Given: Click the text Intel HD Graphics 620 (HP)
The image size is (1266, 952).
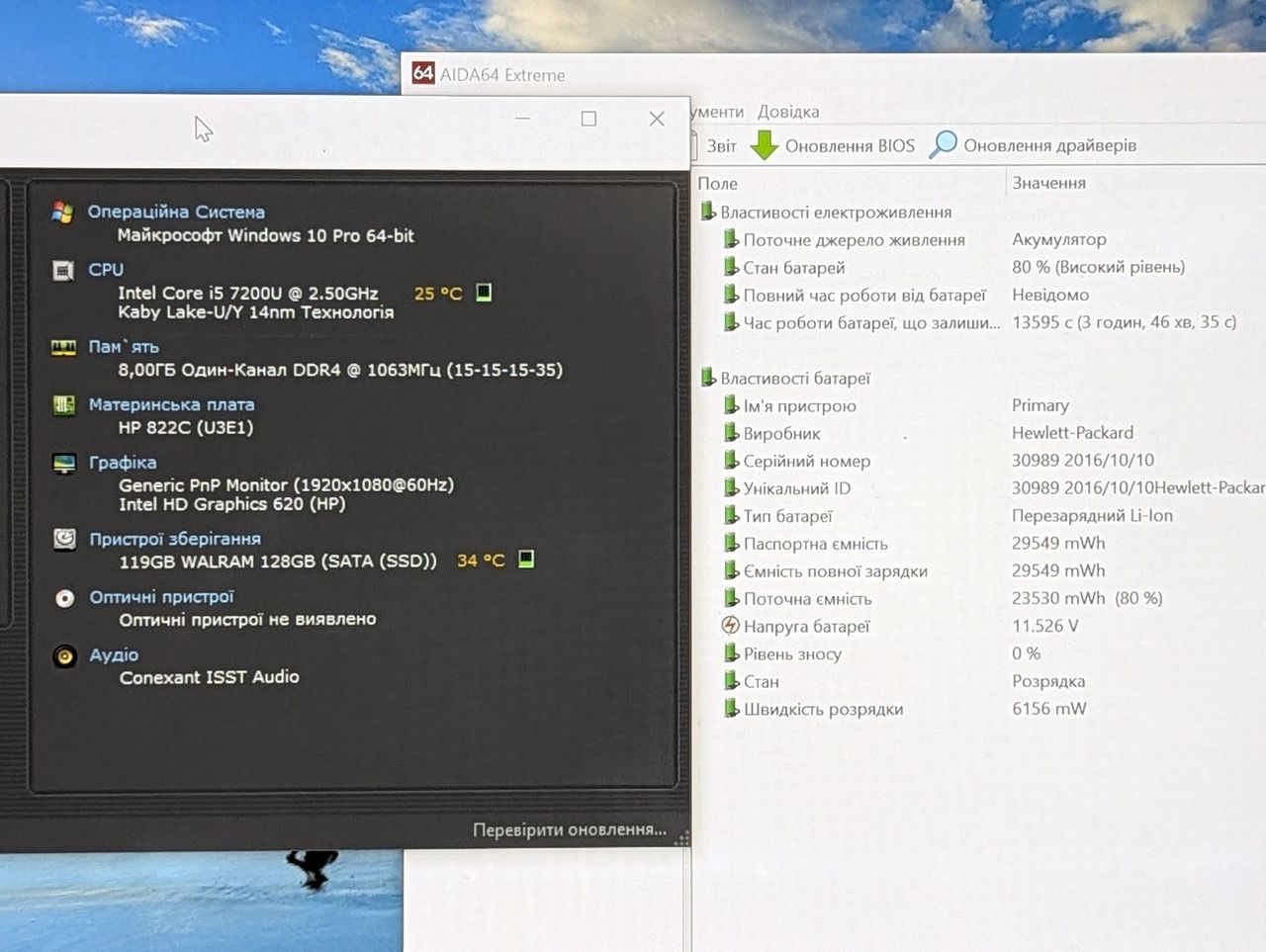Looking at the screenshot, I should click(232, 504).
